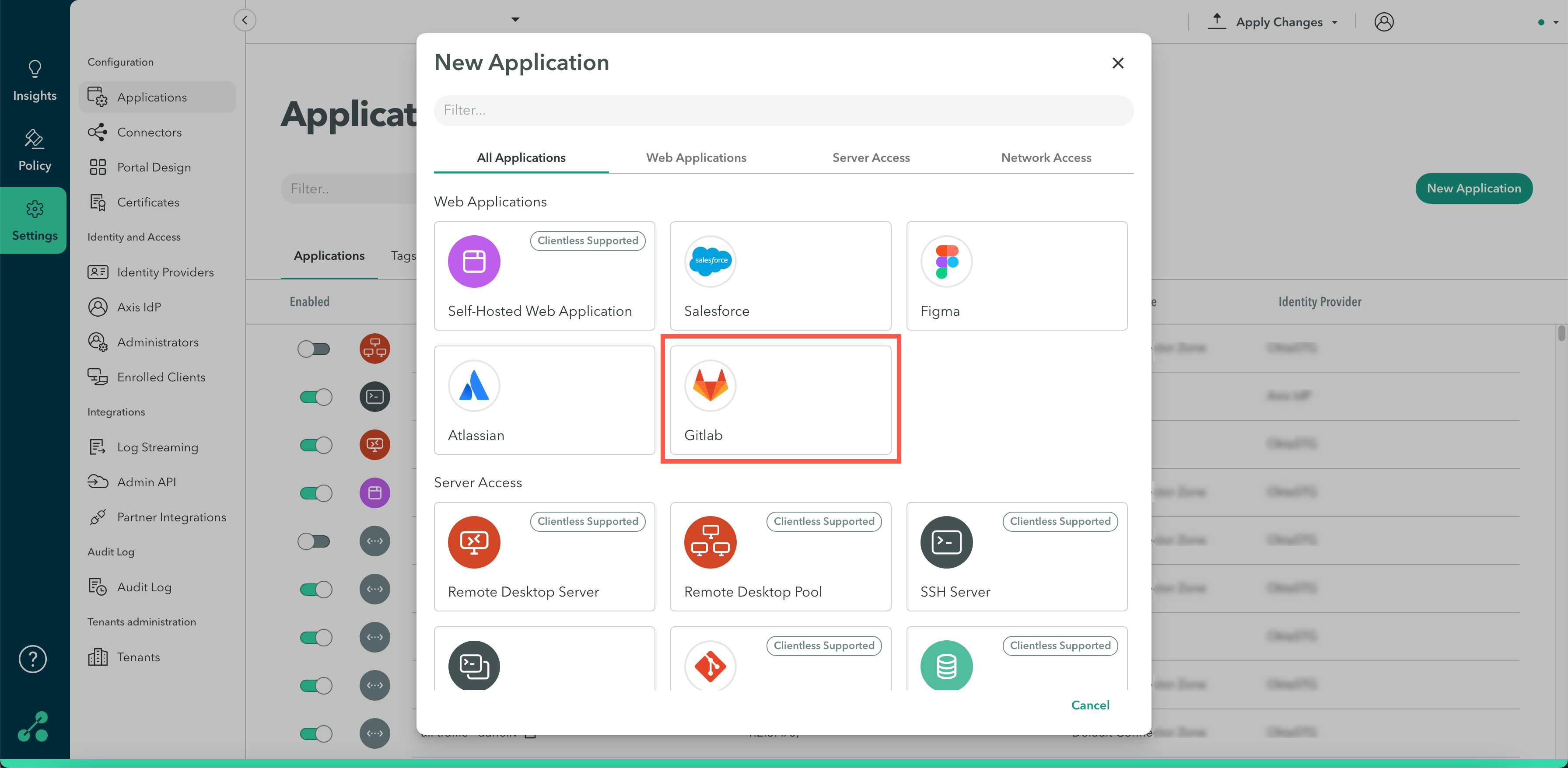Select the SSH Server icon
The height and width of the screenshot is (768, 1568).
(x=945, y=542)
